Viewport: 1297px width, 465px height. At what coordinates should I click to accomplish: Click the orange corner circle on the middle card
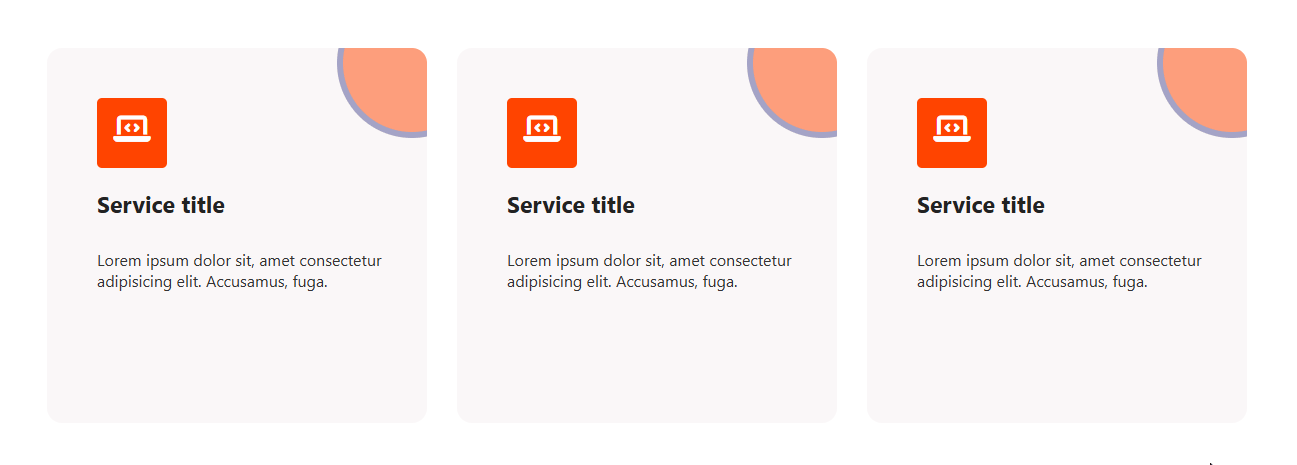[x=802, y=86]
